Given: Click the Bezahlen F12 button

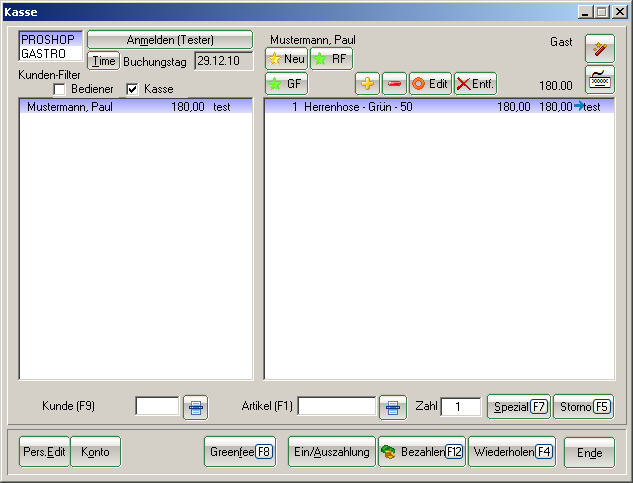Looking at the screenshot, I should [x=421, y=452].
